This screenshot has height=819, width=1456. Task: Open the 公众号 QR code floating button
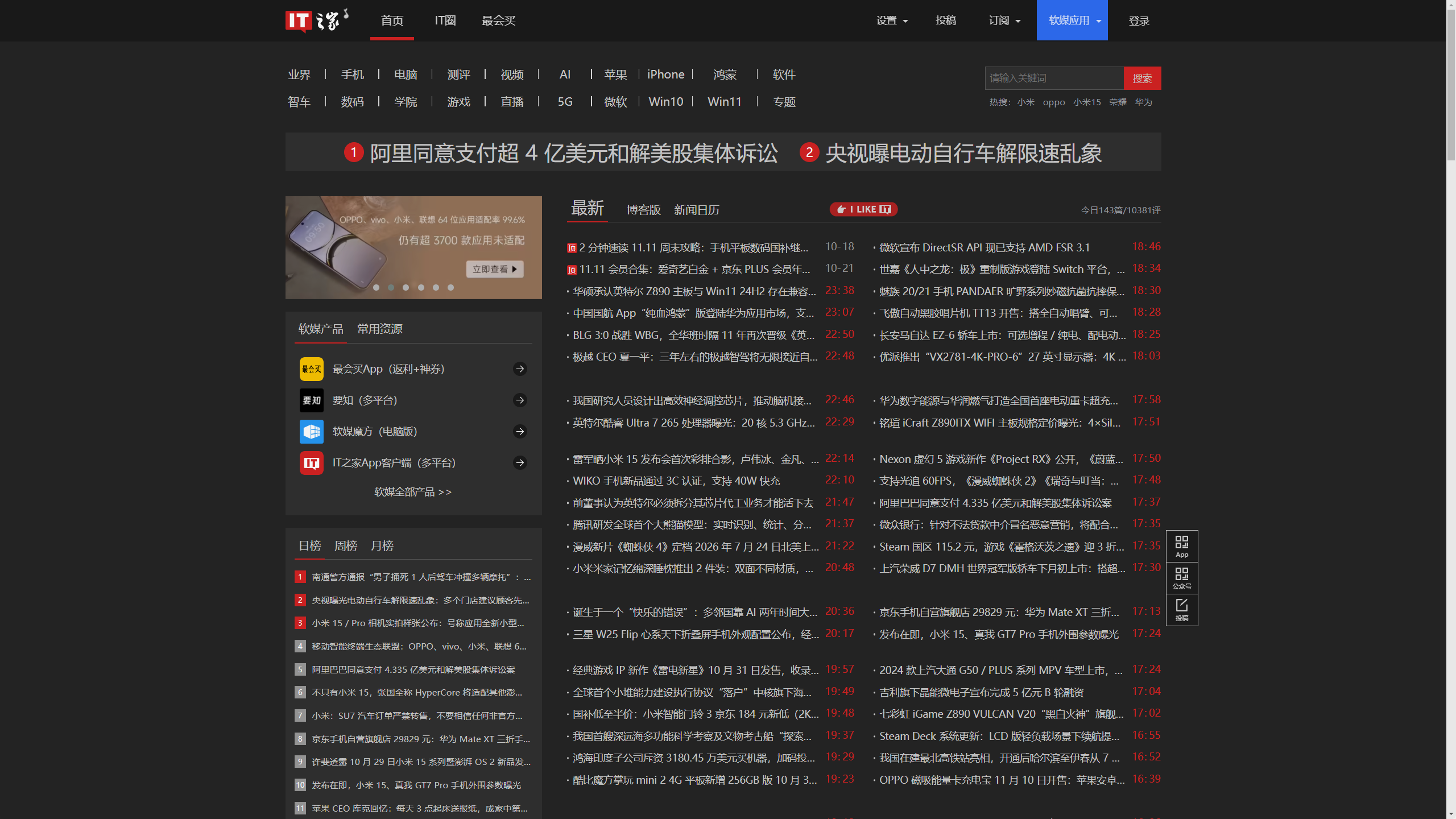(x=1182, y=578)
